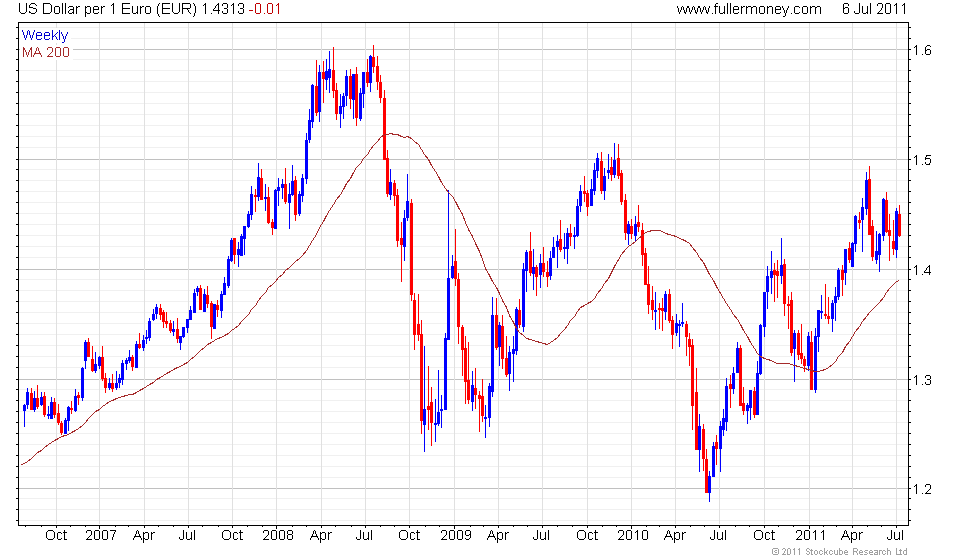Click the 'Apr' label just after 2010

(675, 536)
